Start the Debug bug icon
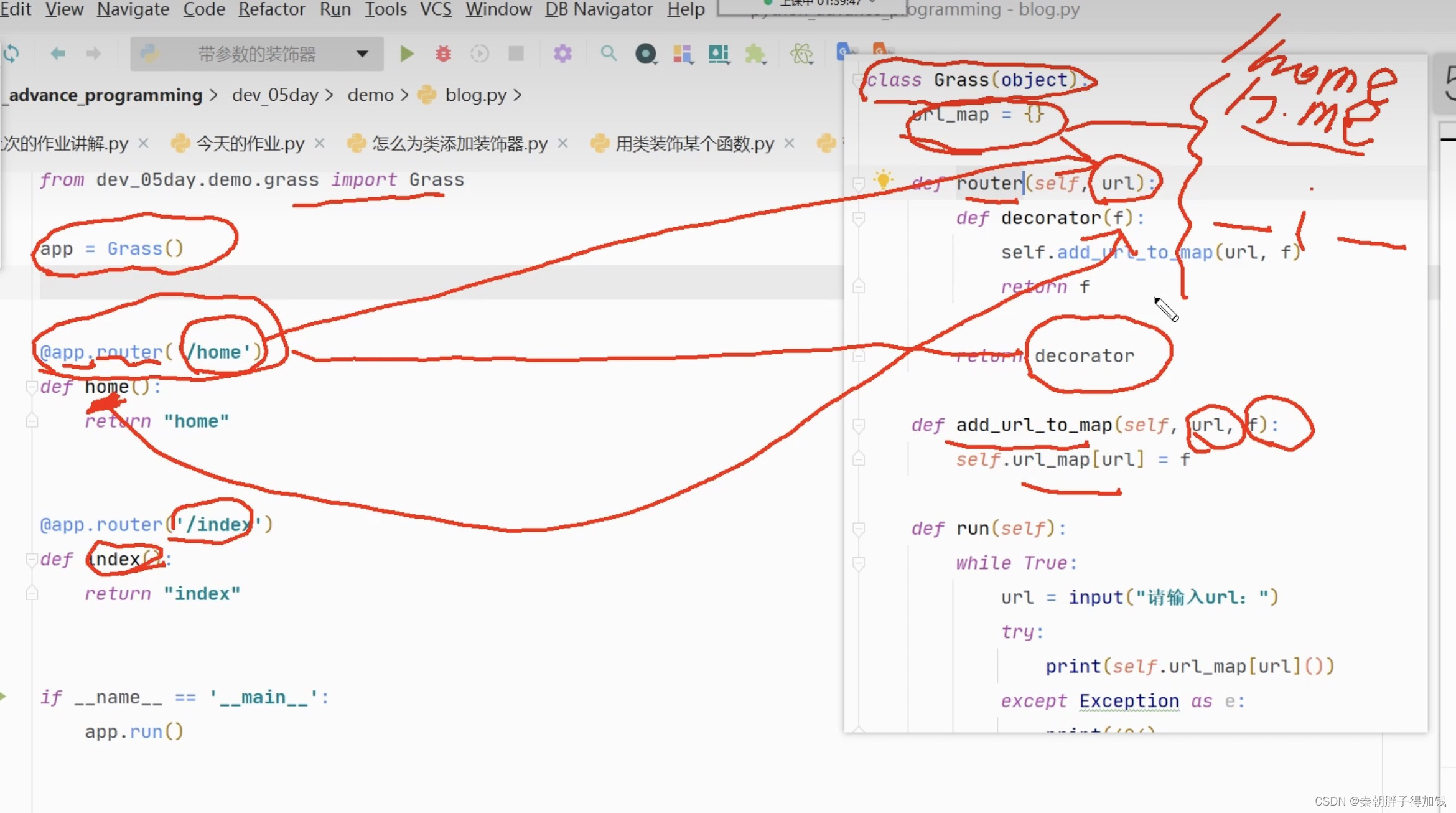 443,54
